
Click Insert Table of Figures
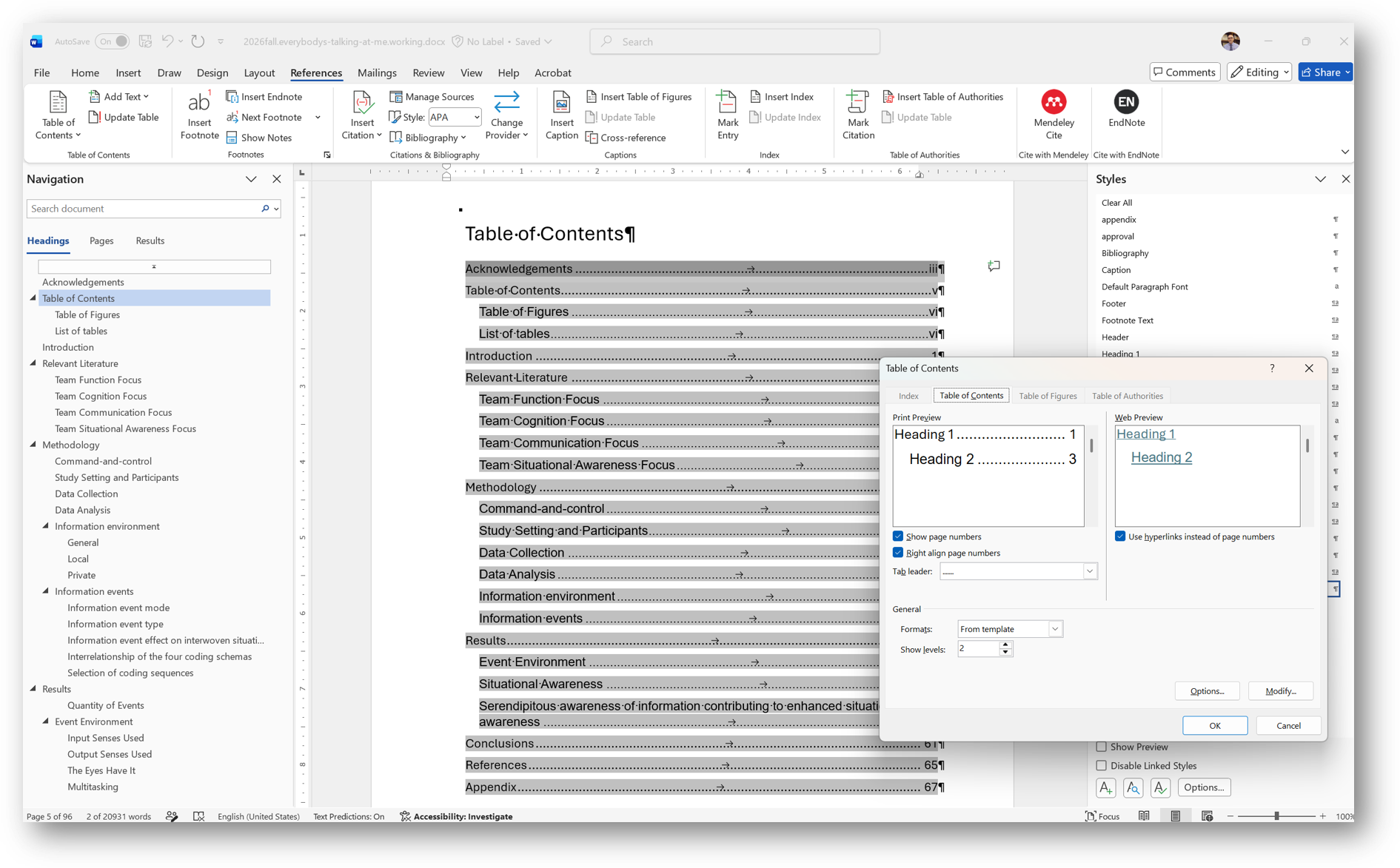click(x=639, y=96)
